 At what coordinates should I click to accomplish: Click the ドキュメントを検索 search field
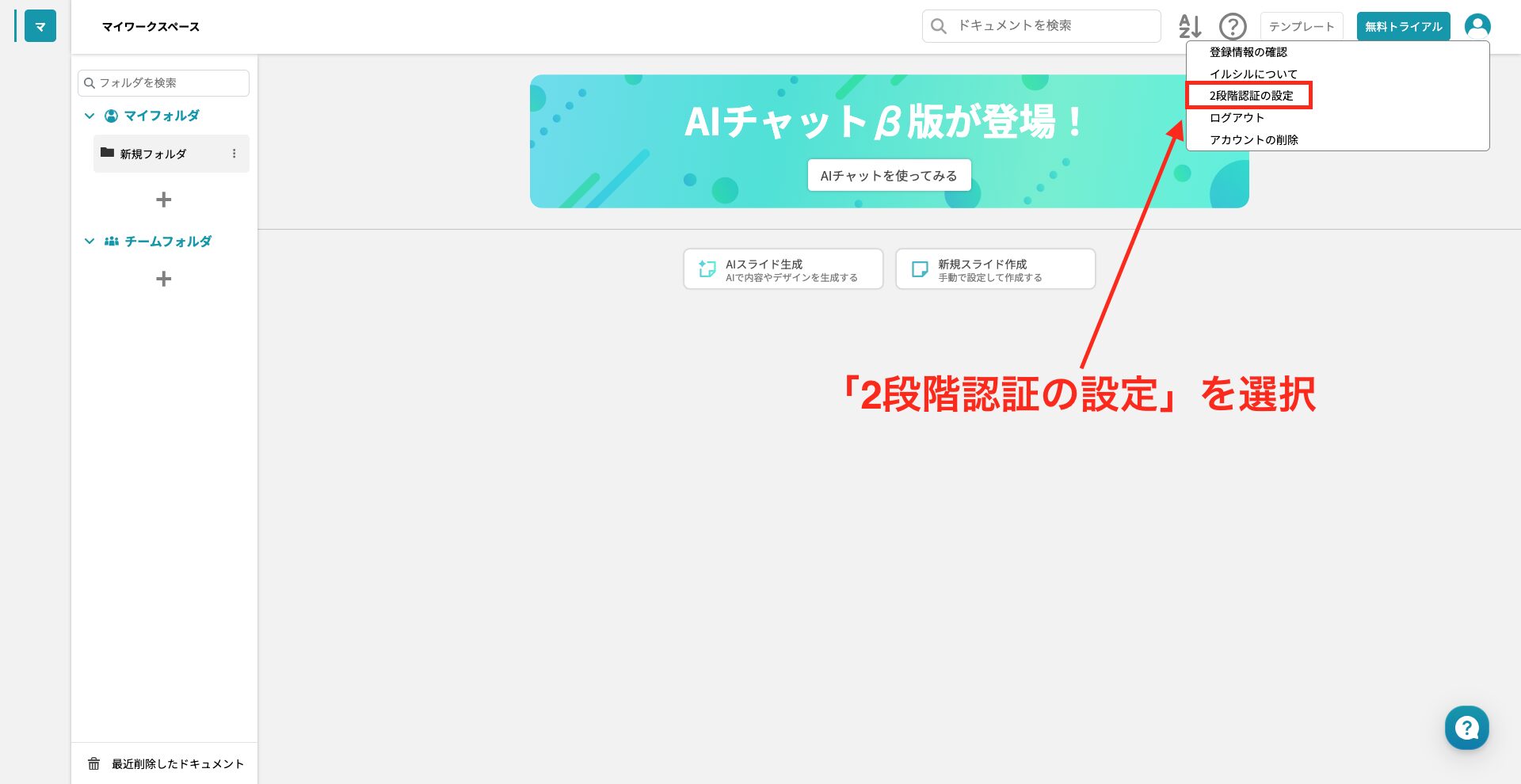[x=1040, y=25]
